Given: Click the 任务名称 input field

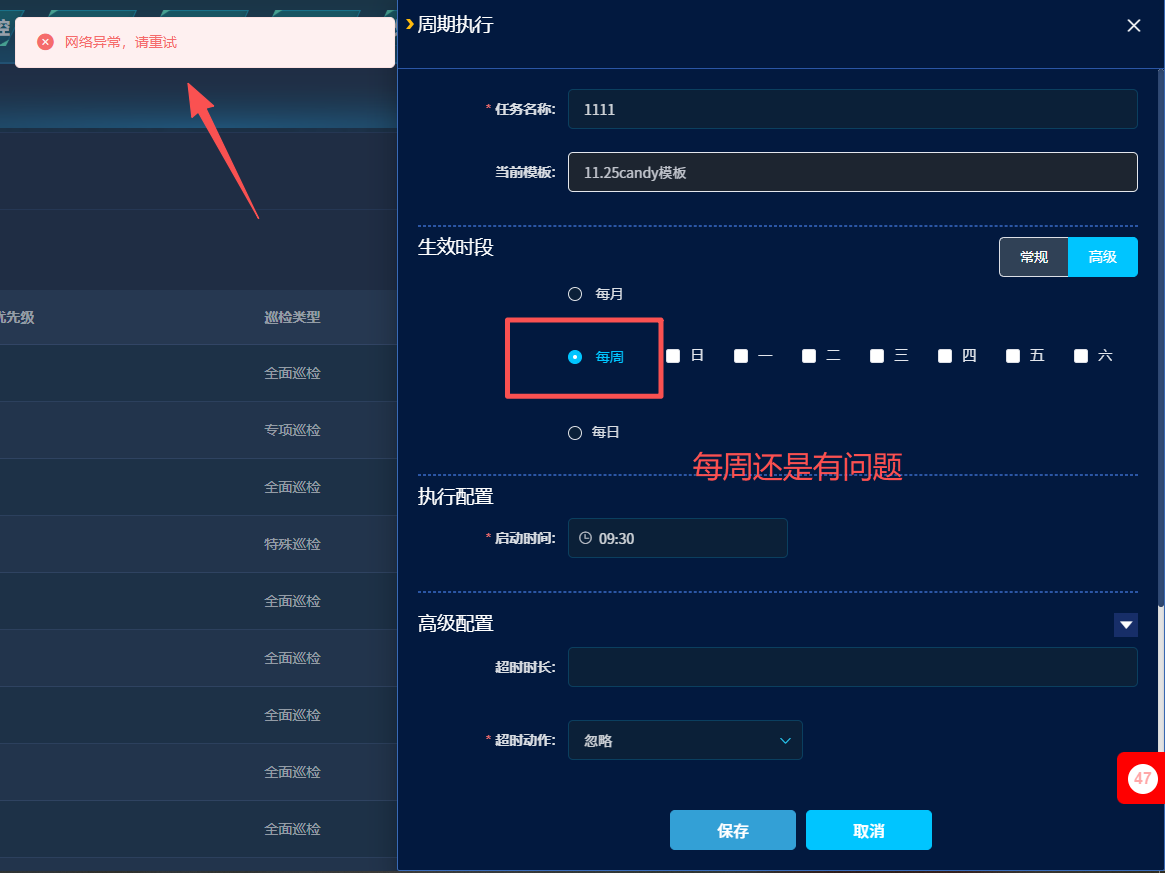Looking at the screenshot, I should coord(852,110).
